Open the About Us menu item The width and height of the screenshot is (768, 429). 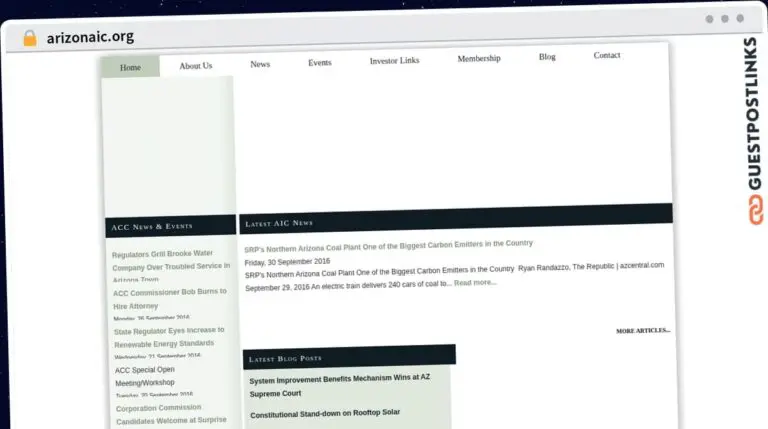tap(195, 66)
